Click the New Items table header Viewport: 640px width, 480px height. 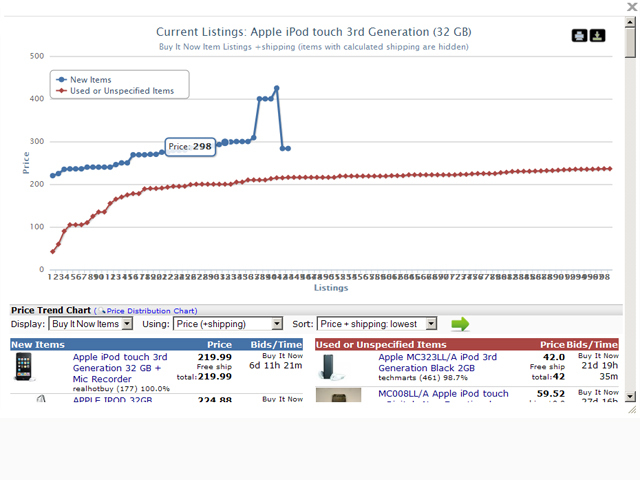coord(156,344)
